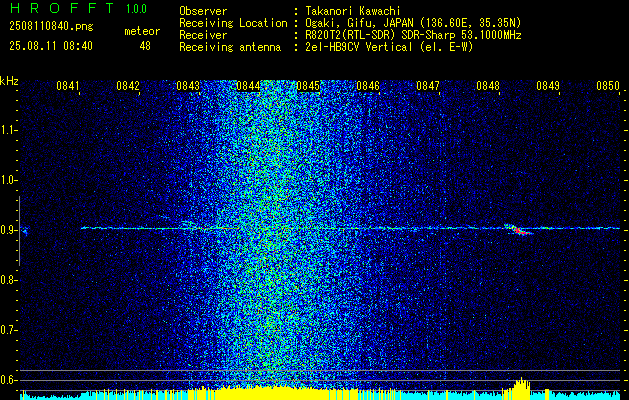
Task: Click the kHz axis unit label
Action: [9, 81]
